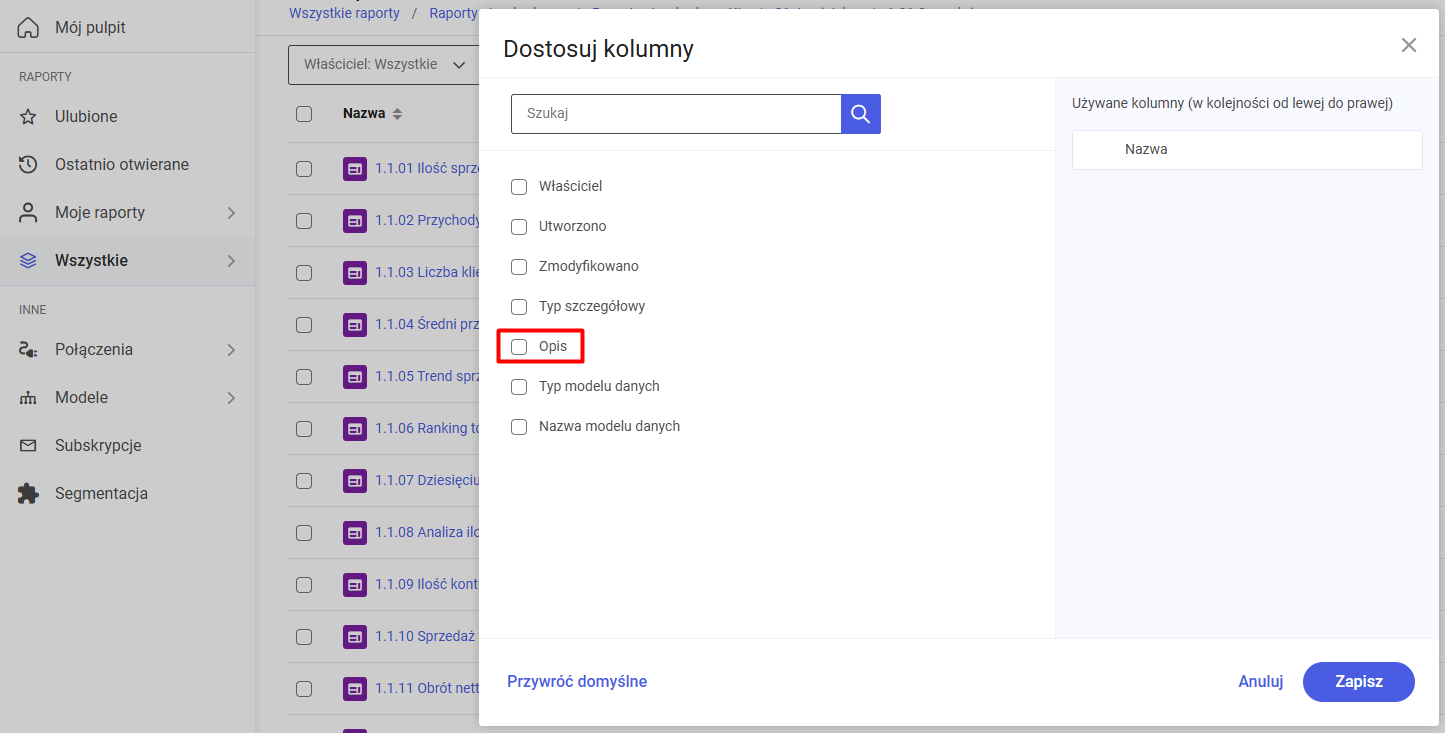This screenshot has height=733, width=1445.
Task: Click the magnifier search button
Action: click(x=860, y=114)
